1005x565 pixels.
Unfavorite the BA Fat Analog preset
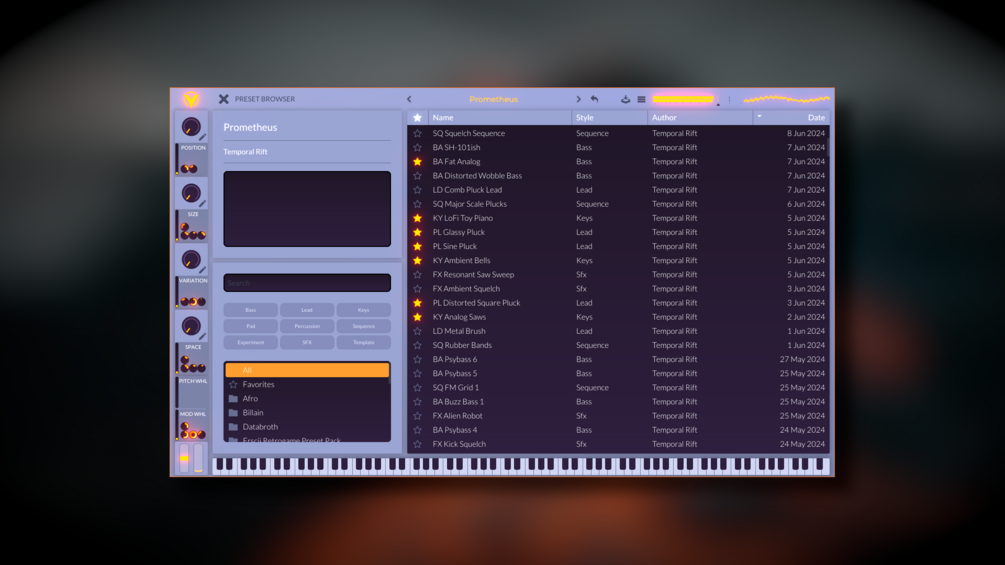pyautogui.click(x=417, y=161)
